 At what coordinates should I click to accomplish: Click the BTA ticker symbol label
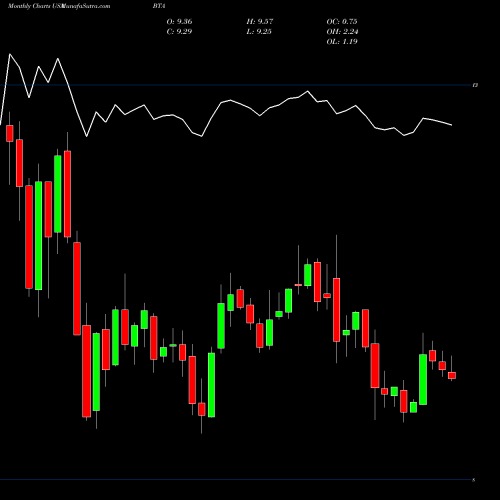(x=159, y=6)
